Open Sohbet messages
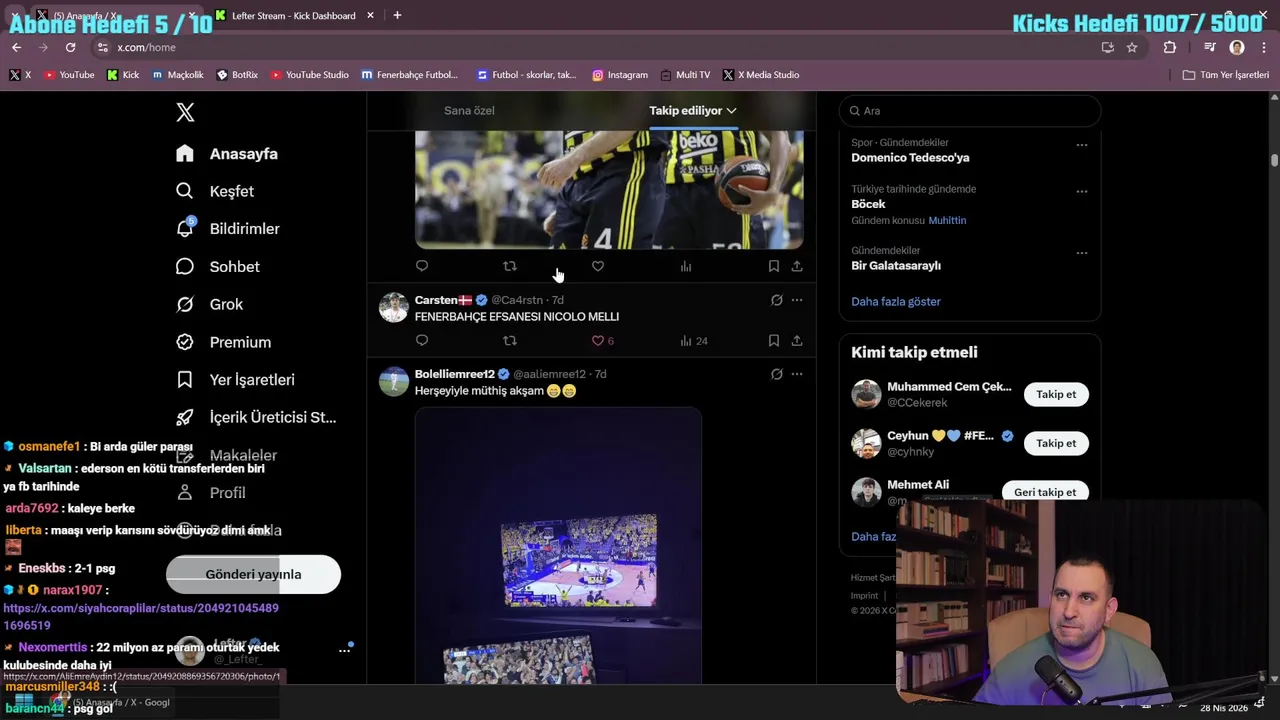1280x720 pixels. tap(218, 267)
